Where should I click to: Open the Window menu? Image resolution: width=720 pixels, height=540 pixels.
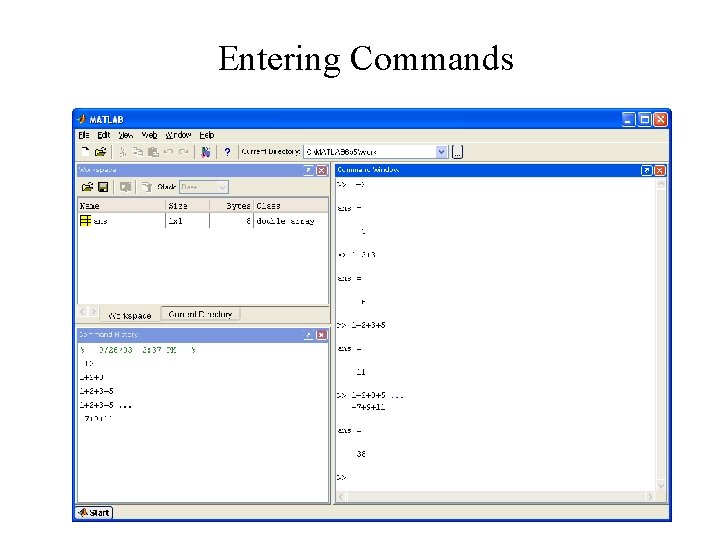[178, 135]
